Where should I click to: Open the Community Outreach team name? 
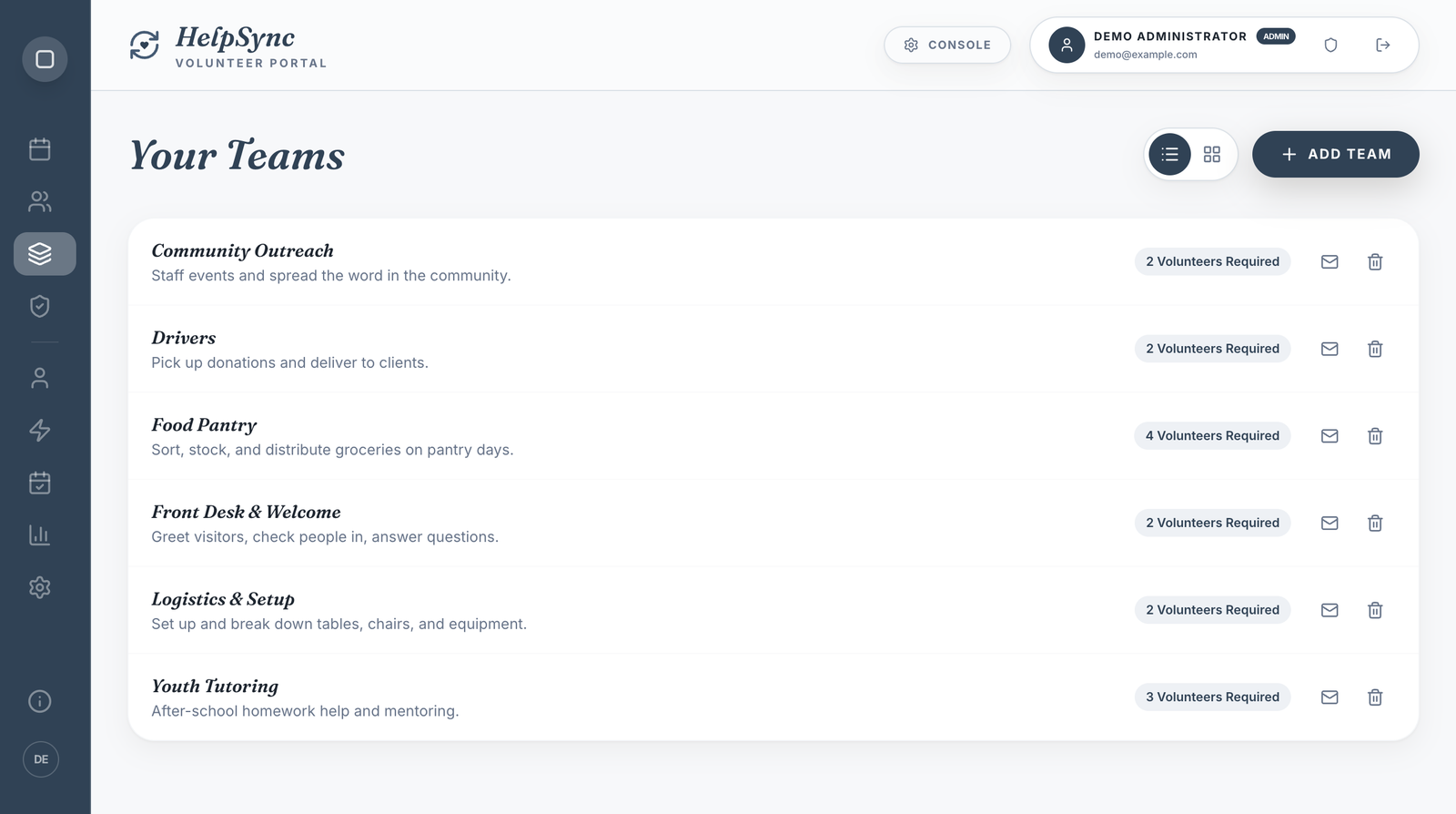242,250
